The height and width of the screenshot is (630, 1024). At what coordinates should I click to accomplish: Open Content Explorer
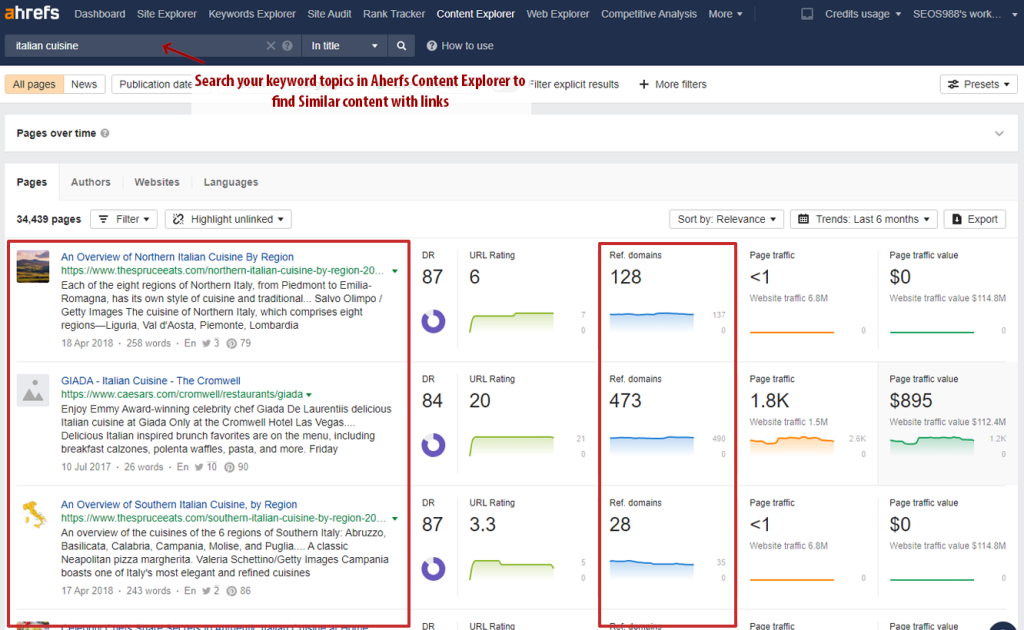(475, 14)
